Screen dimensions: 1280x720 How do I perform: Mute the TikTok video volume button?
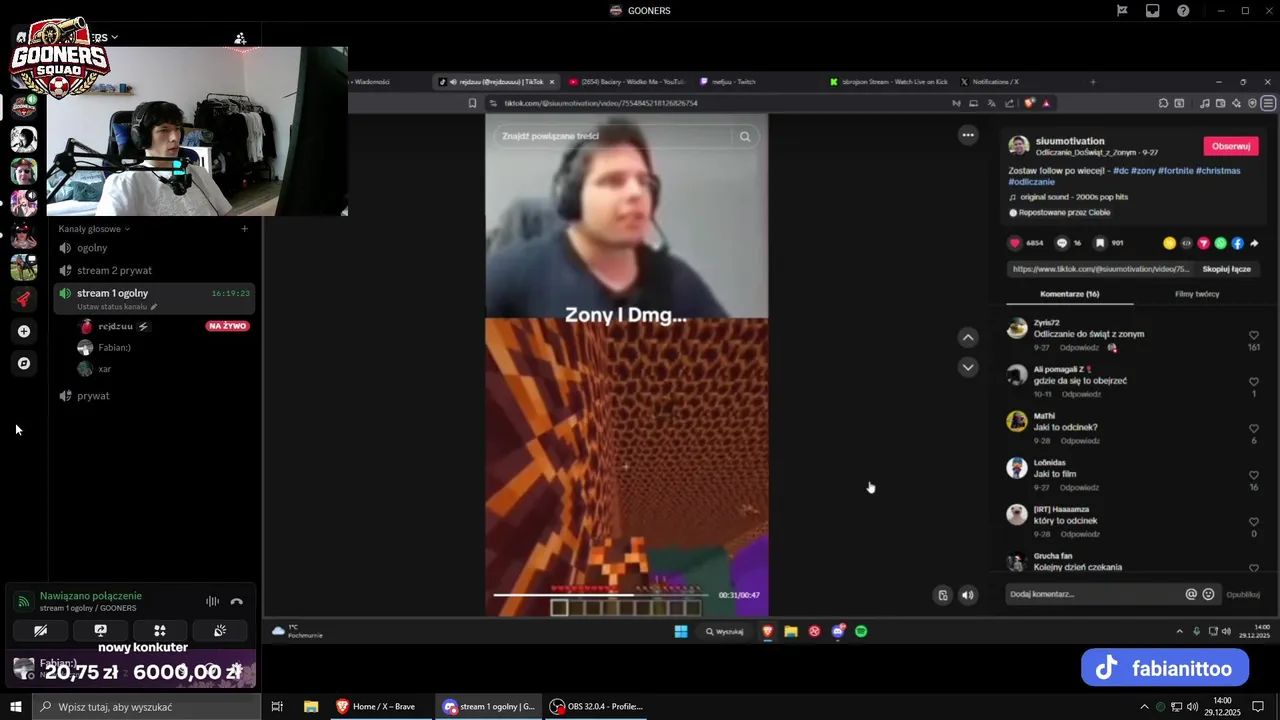point(967,595)
